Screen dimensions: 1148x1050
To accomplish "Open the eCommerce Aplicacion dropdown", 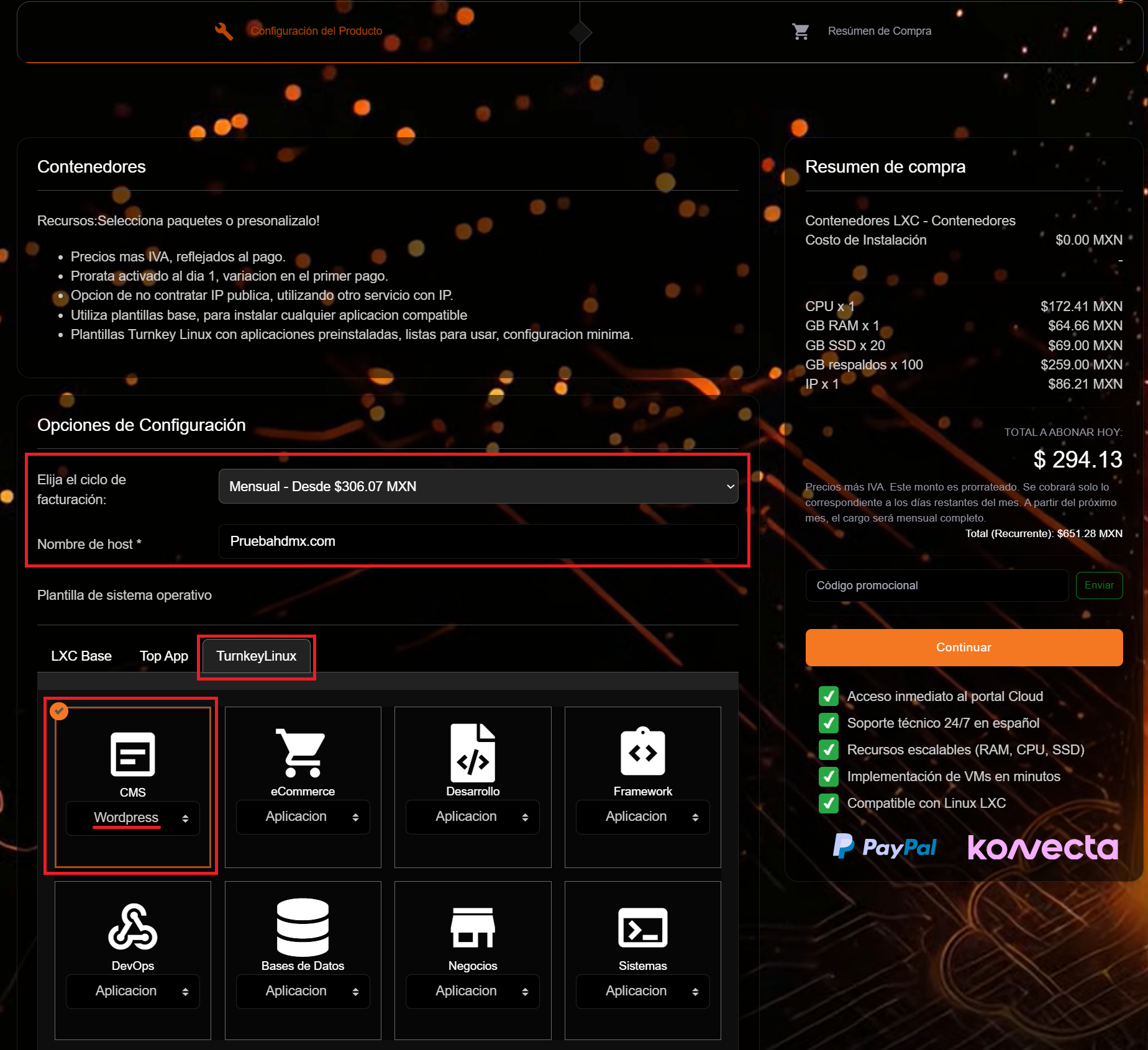I will 302,817.
